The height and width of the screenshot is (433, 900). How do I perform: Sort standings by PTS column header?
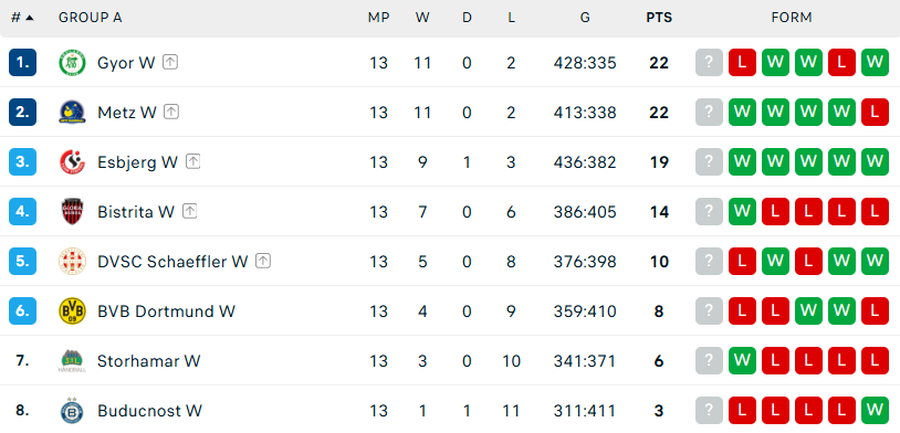tap(659, 17)
